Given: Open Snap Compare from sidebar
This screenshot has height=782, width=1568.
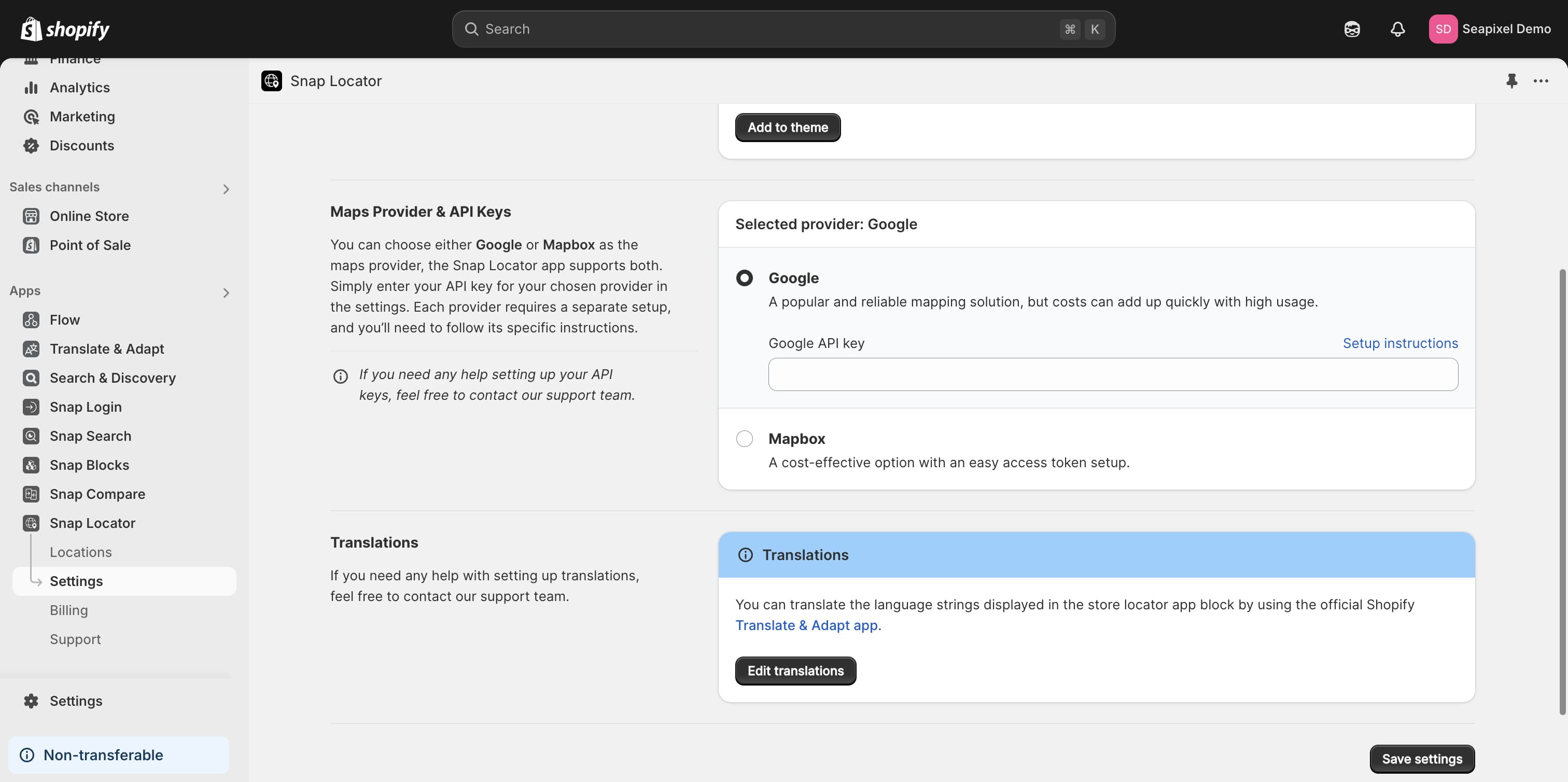Looking at the screenshot, I should [x=97, y=494].
